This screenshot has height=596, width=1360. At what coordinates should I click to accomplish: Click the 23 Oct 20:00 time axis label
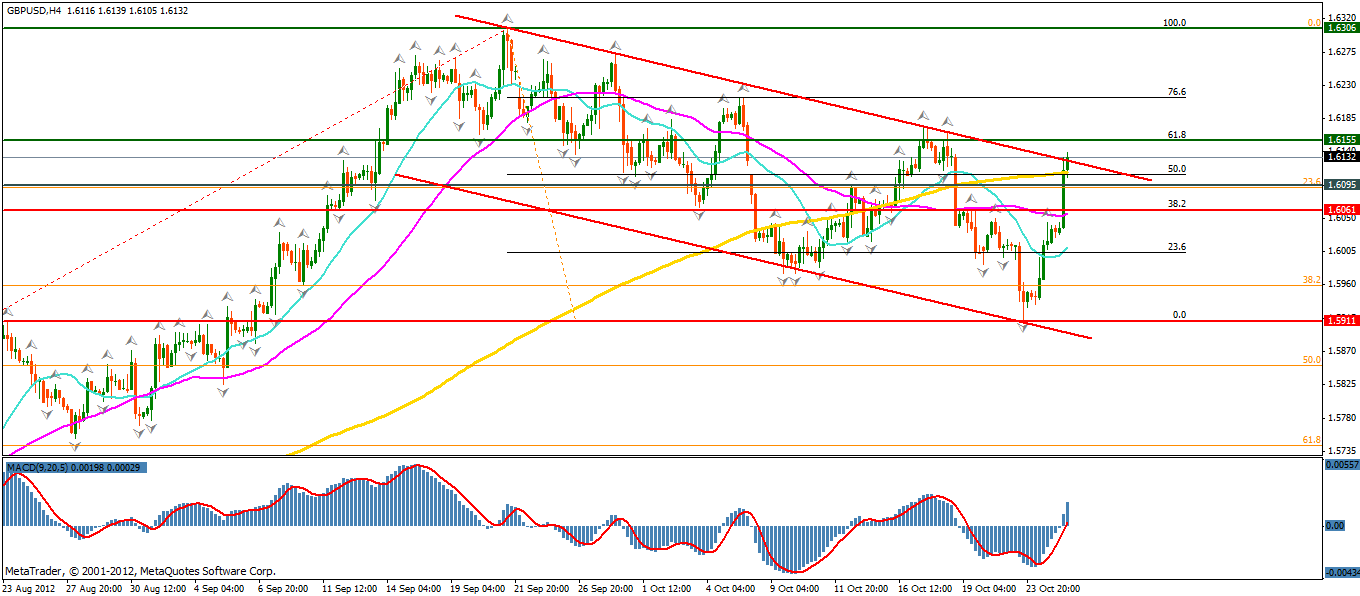(1051, 588)
